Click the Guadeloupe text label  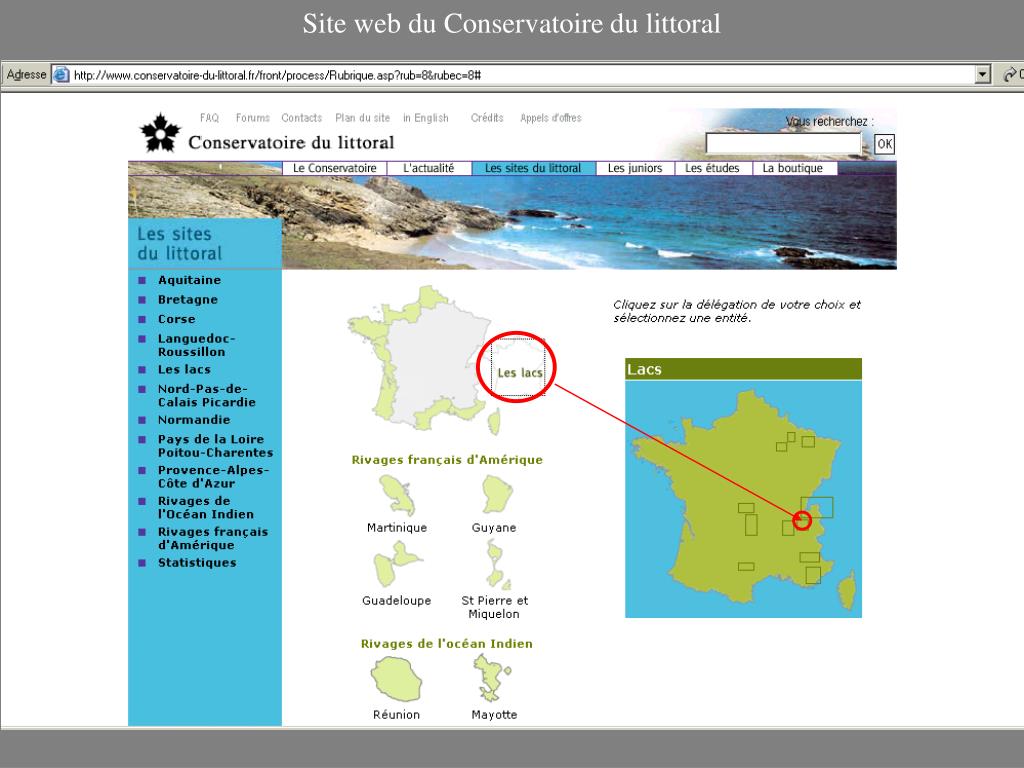click(x=396, y=601)
